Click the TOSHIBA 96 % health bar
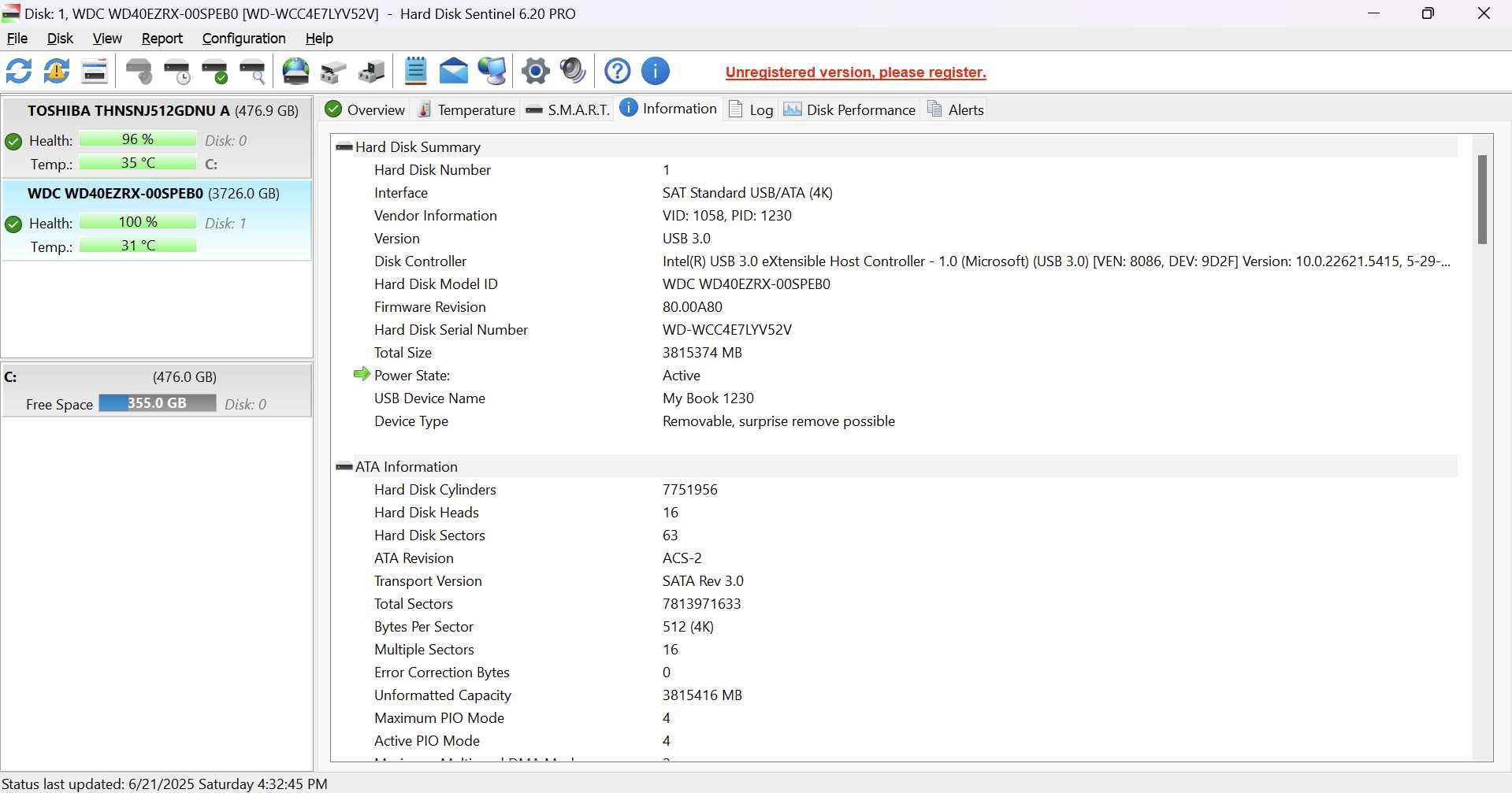This screenshot has height=793, width=1512. pyautogui.click(x=138, y=139)
